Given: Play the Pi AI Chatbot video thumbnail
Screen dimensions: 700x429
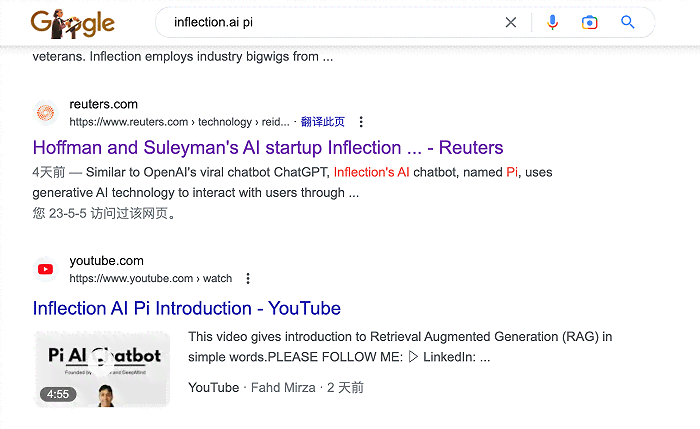Looking at the screenshot, I should [102, 369].
